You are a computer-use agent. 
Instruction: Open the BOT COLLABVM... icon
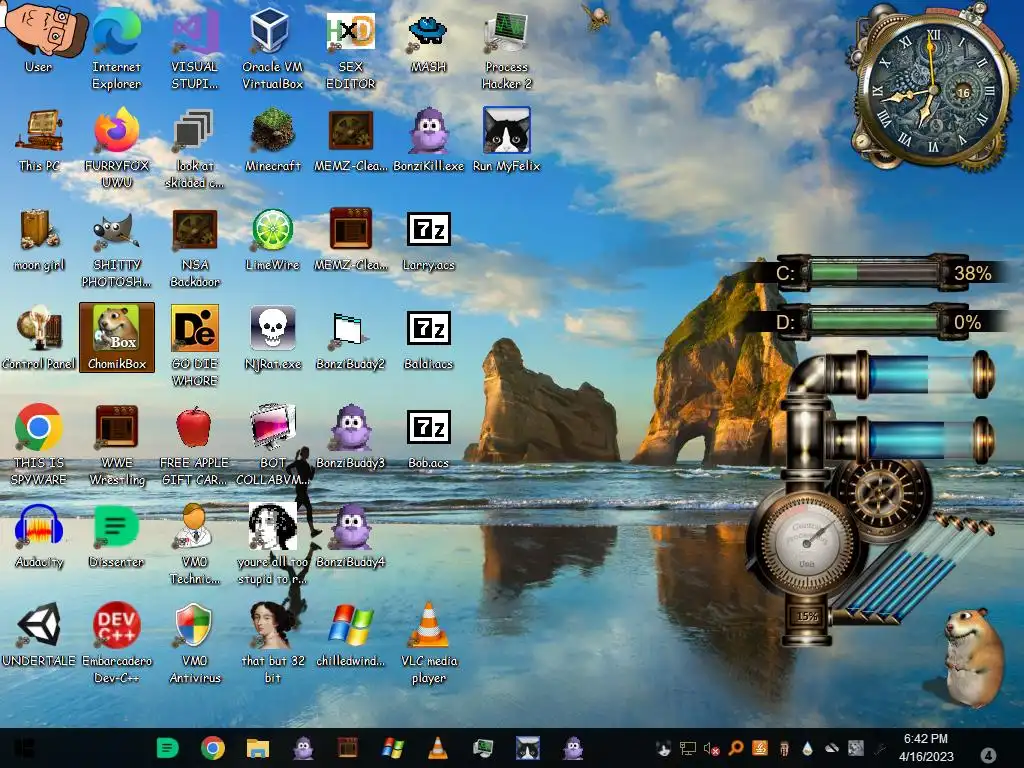pyautogui.click(x=272, y=445)
